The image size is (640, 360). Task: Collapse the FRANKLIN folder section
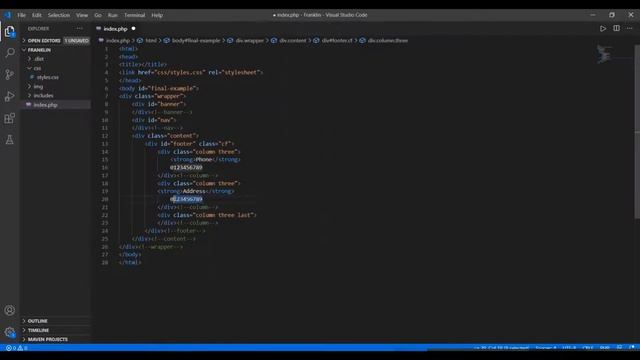39,50
